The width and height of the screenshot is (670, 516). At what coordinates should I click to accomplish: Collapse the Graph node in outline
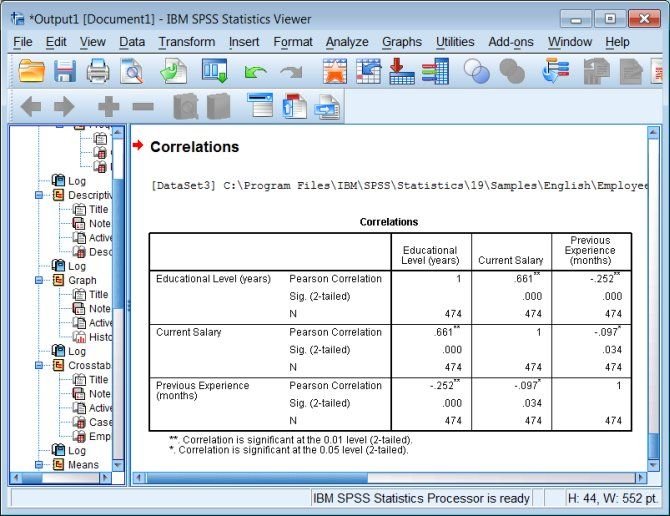[x=39, y=280]
